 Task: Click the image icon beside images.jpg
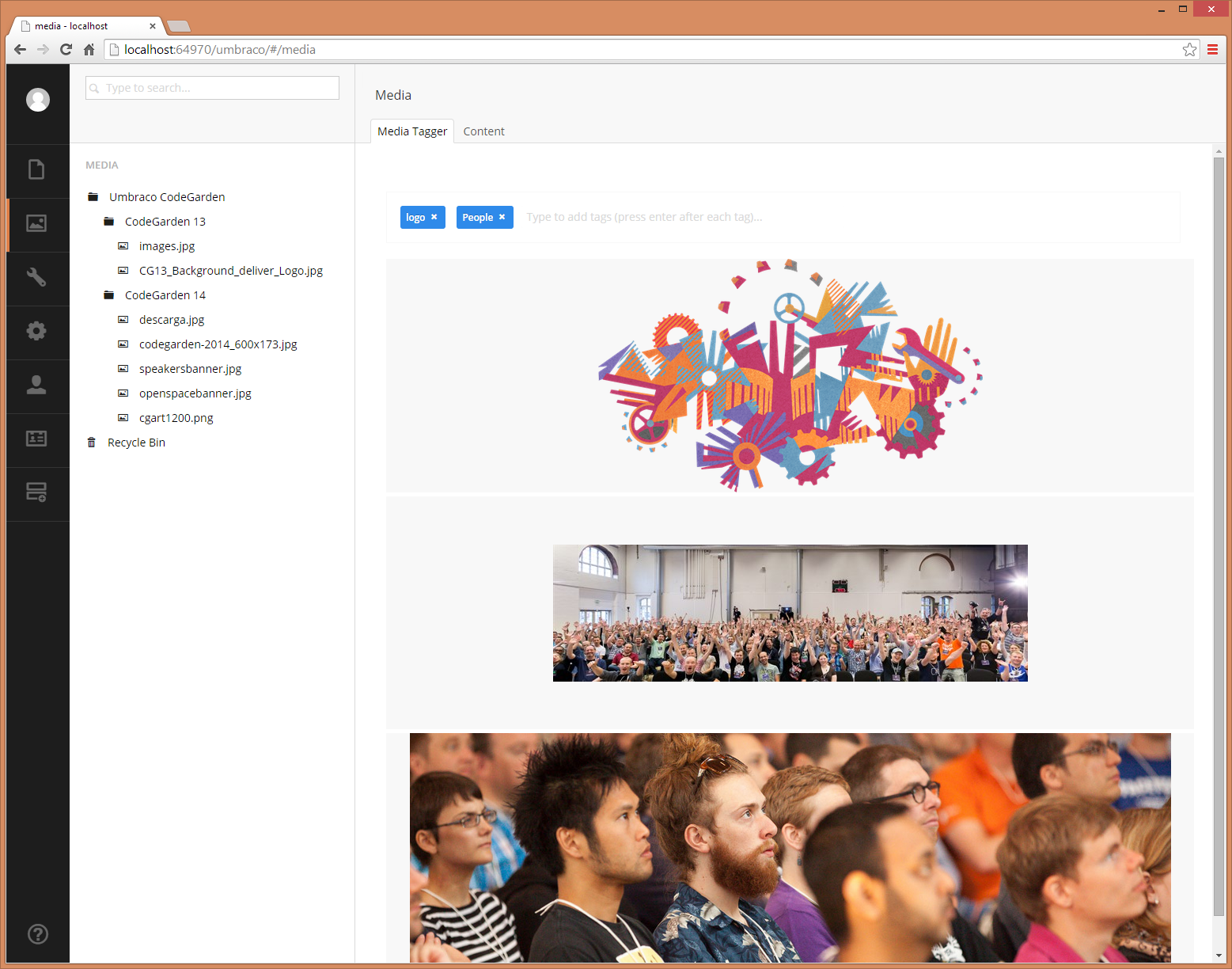click(x=123, y=246)
